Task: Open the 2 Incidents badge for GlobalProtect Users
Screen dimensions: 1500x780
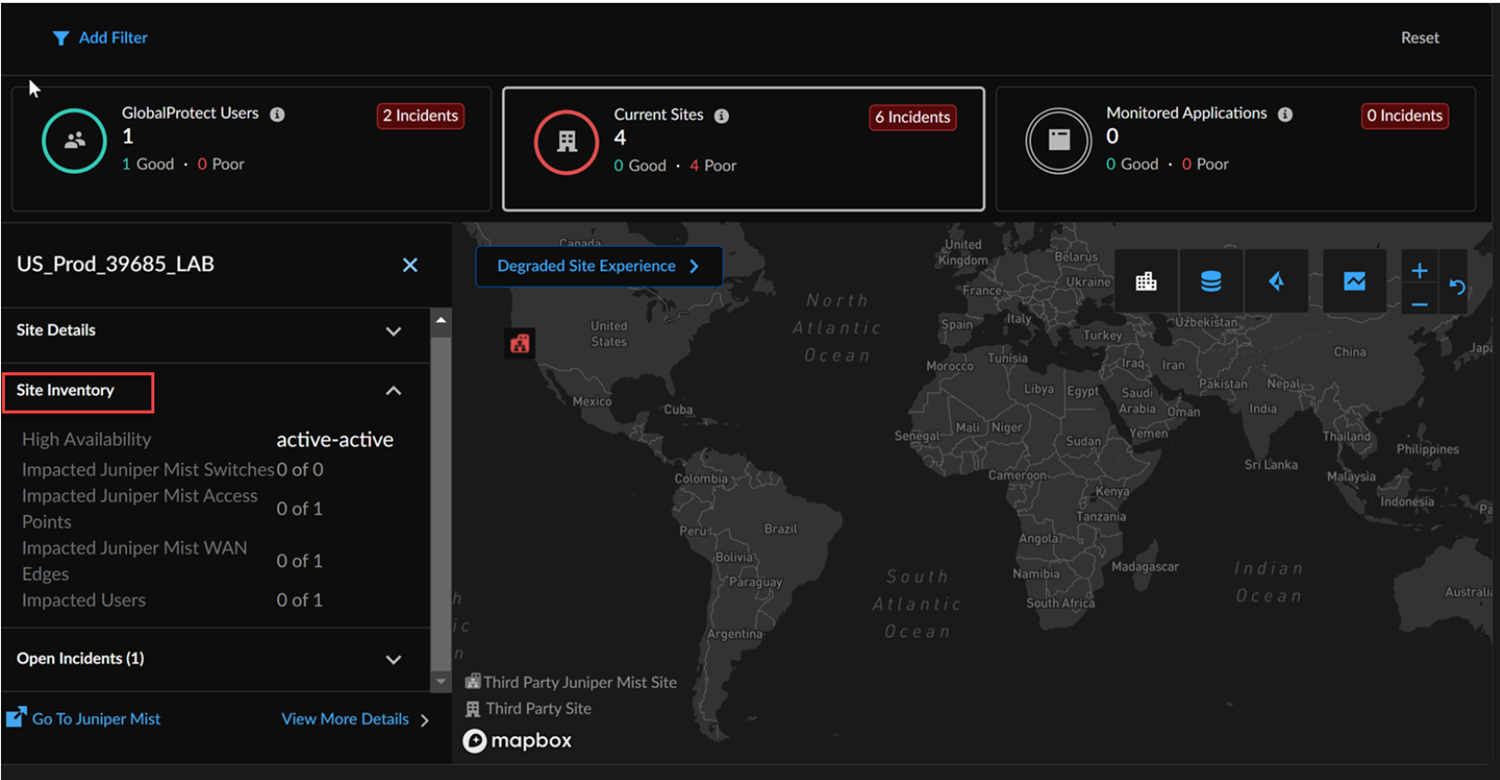Action: (x=420, y=116)
